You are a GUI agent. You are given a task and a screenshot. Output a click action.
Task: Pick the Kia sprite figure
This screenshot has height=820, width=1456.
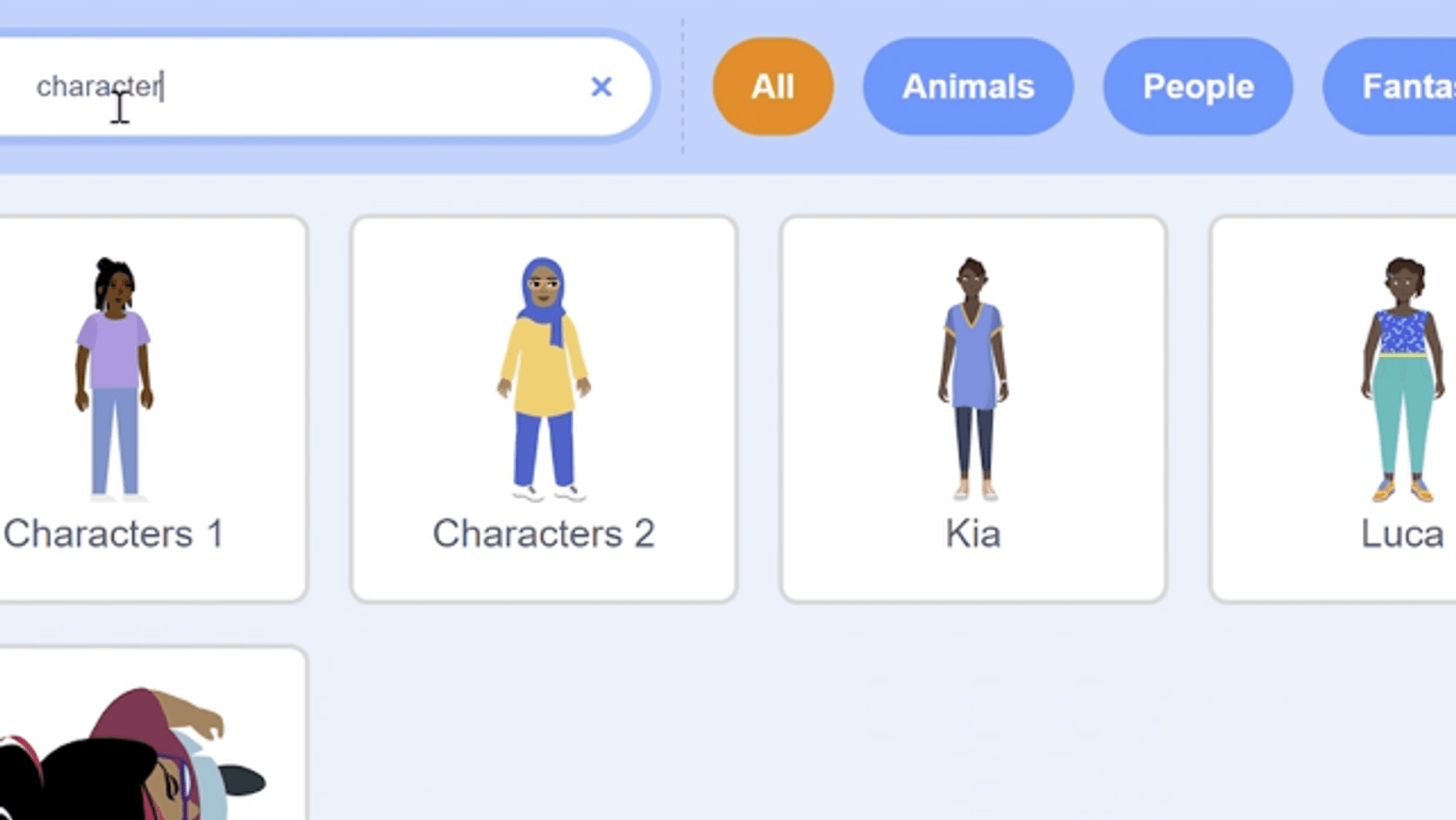click(x=973, y=377)
